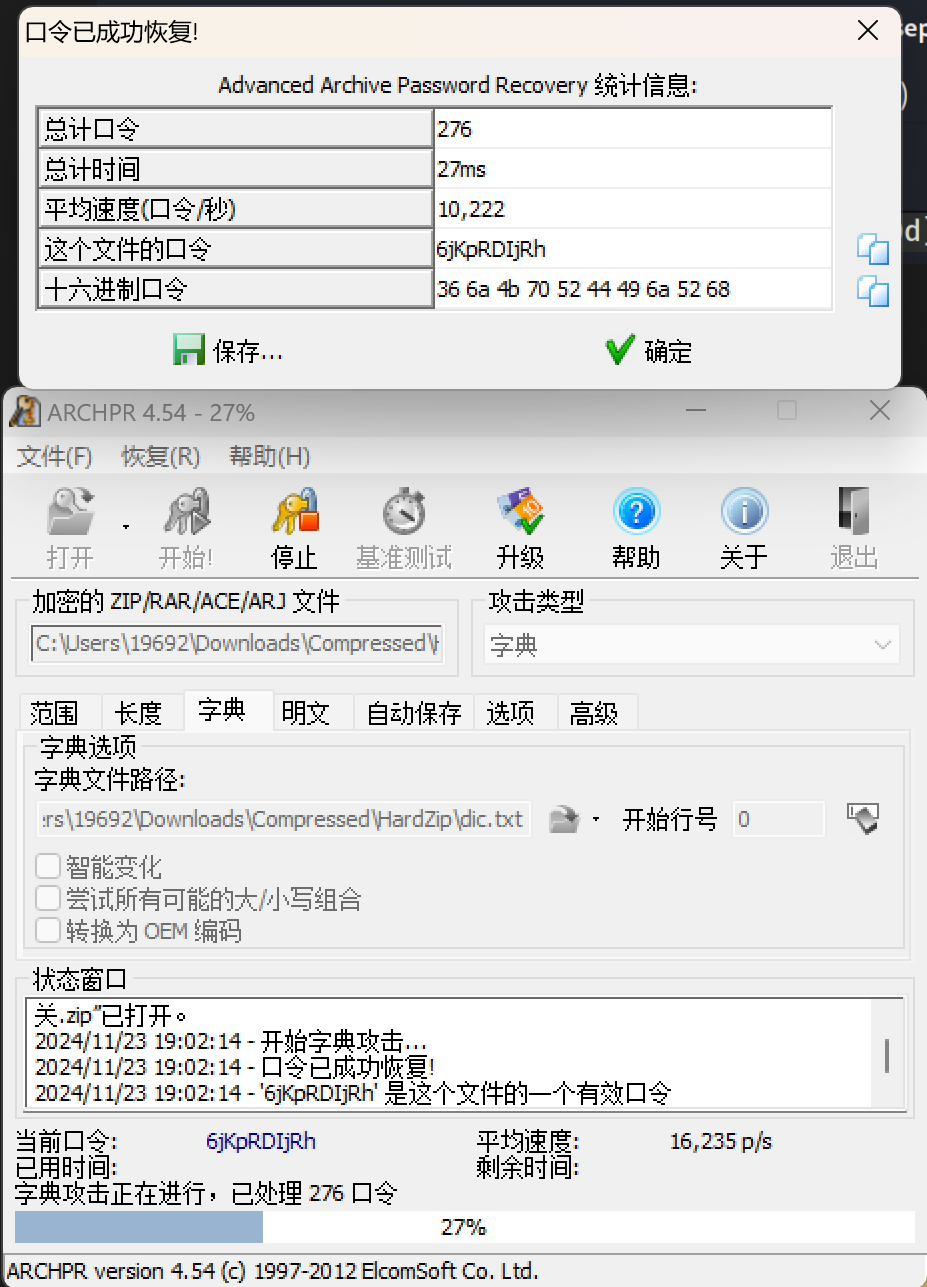Click the browse dictionary file folder icon
This screenshot has width=927, height=1287.
click(565, 820)
